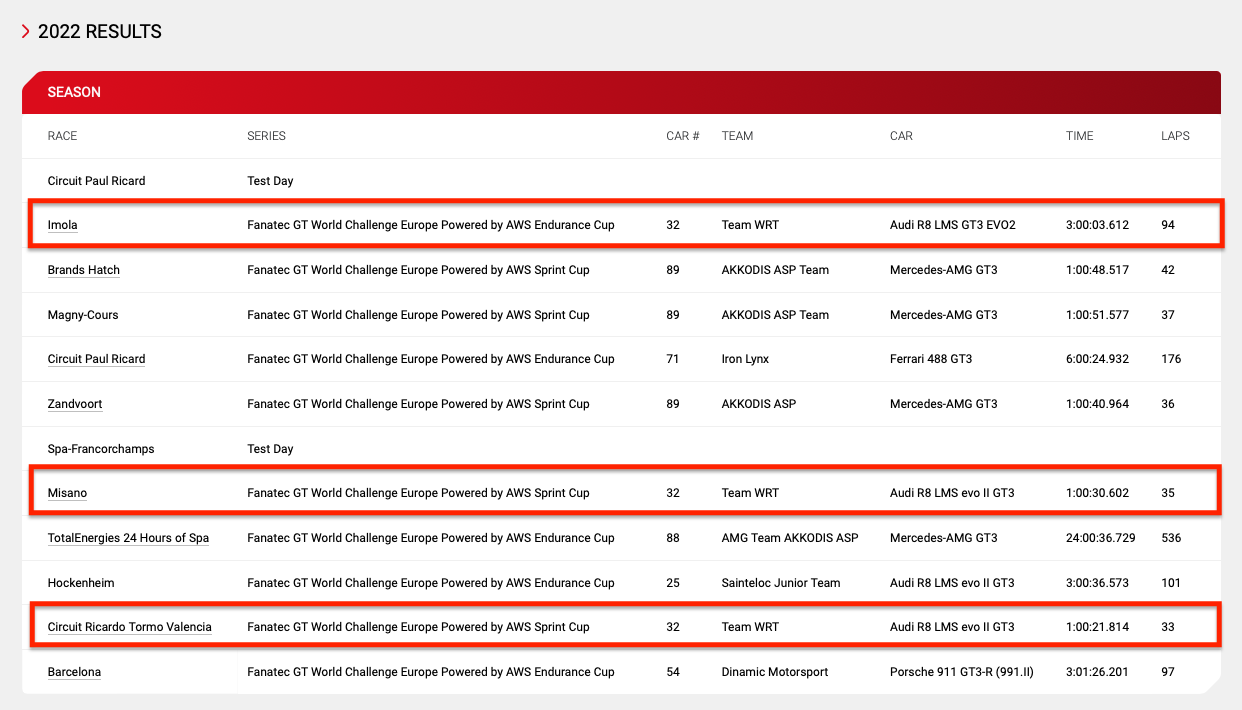
Task: Click the Sainteloc Junior Team cell
Action: tap(781, 583)
